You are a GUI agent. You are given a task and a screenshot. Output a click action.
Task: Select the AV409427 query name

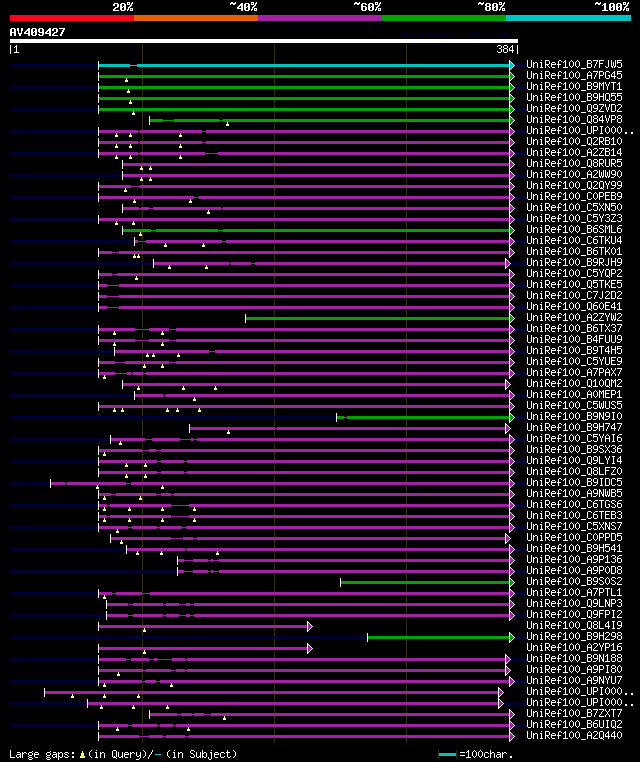[37, 32]
